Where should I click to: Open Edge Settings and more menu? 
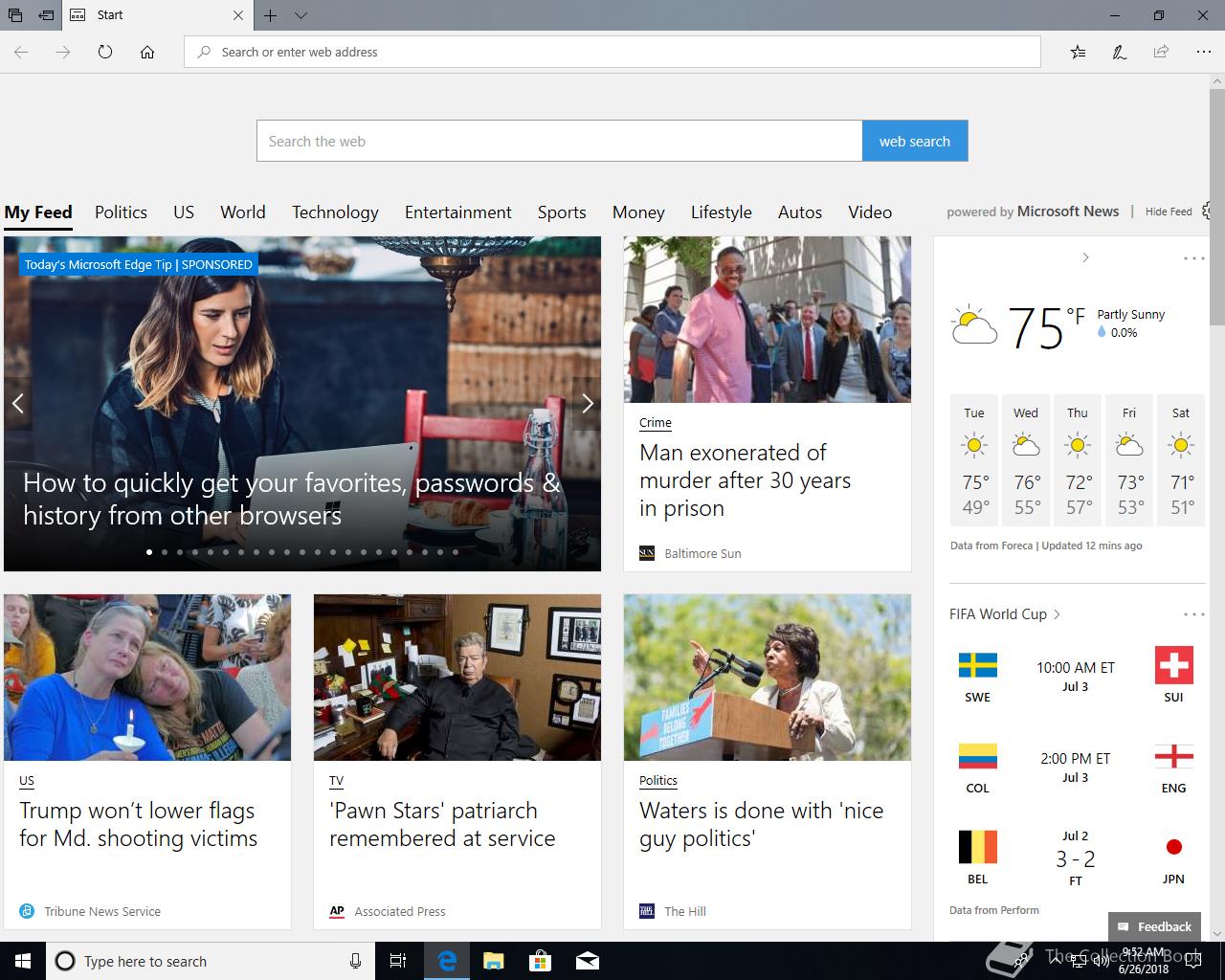click(1203, 52)
